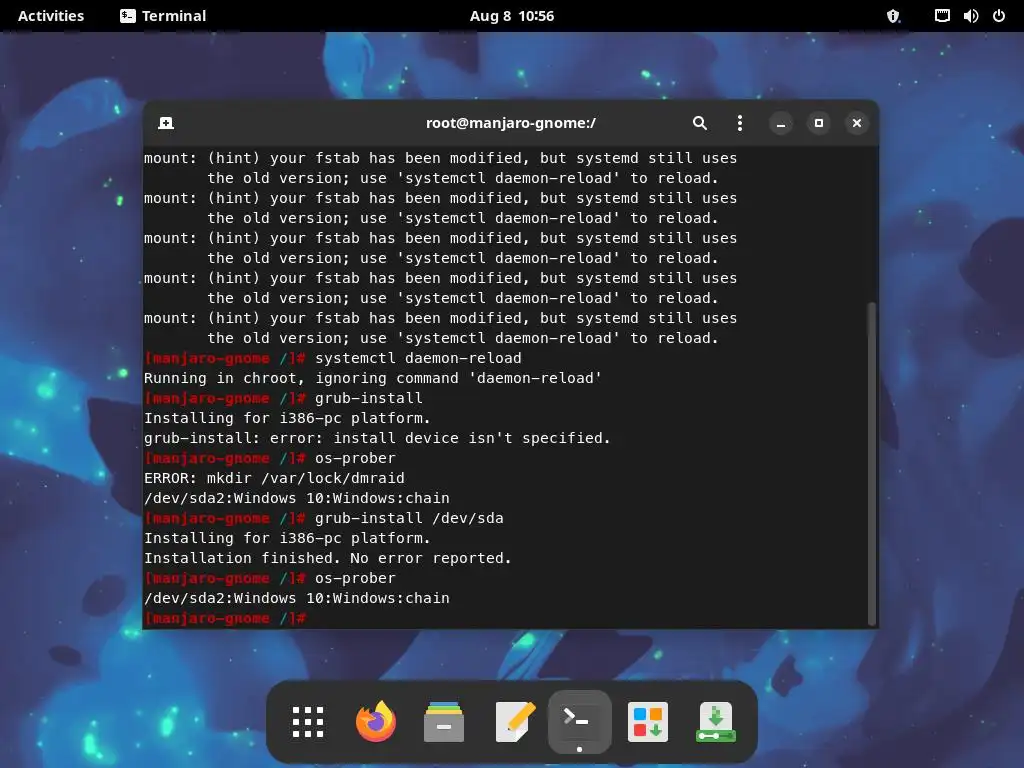The width and height of the screenshot is (1024, 768).
Task: Open the terminal search
Action: click(x=699, y=123)
